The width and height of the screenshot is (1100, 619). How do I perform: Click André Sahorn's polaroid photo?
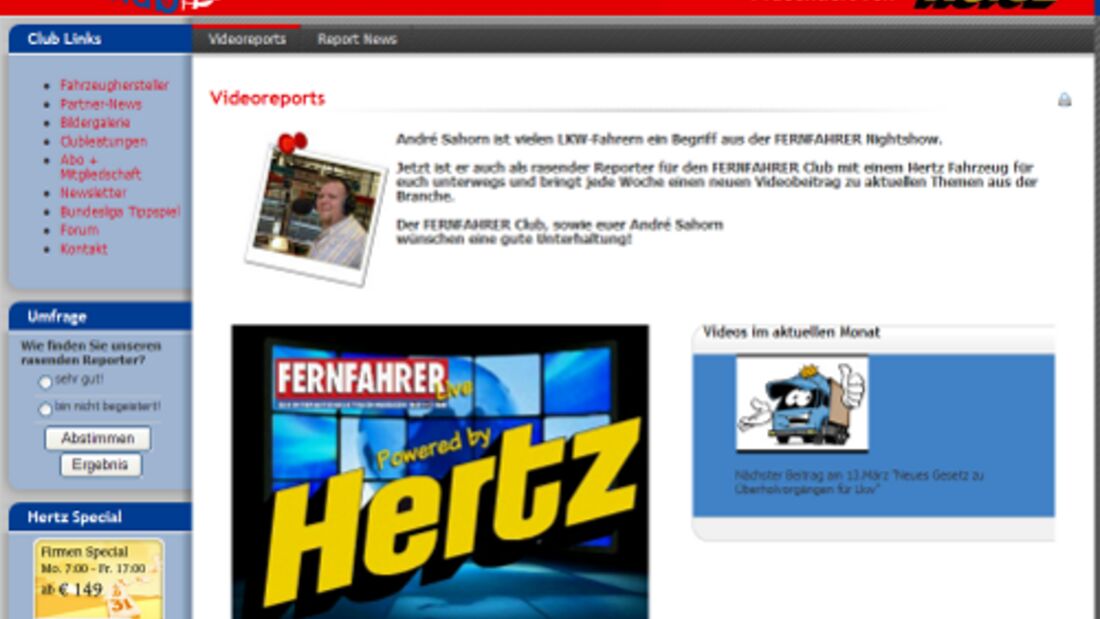[317, 210]
